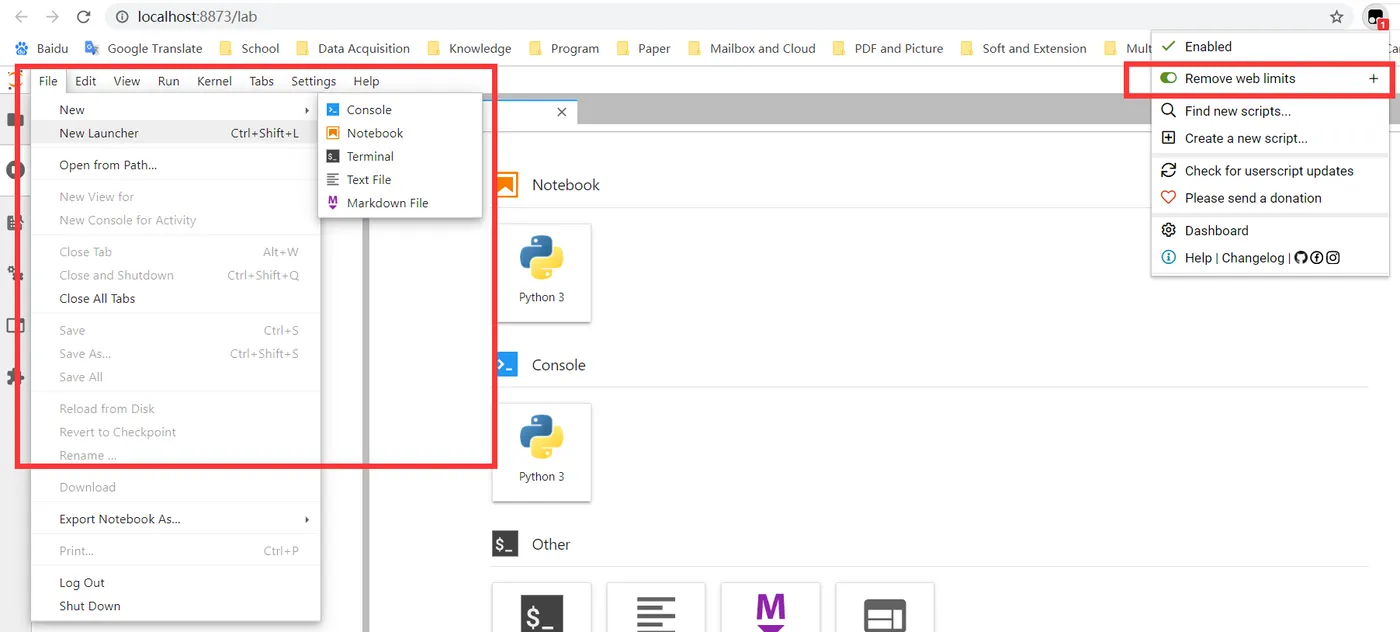Screen dimensions: 1400x632
Task: Open the GitHub icon in Tampermonkey menu
Action: (1301, 257)
